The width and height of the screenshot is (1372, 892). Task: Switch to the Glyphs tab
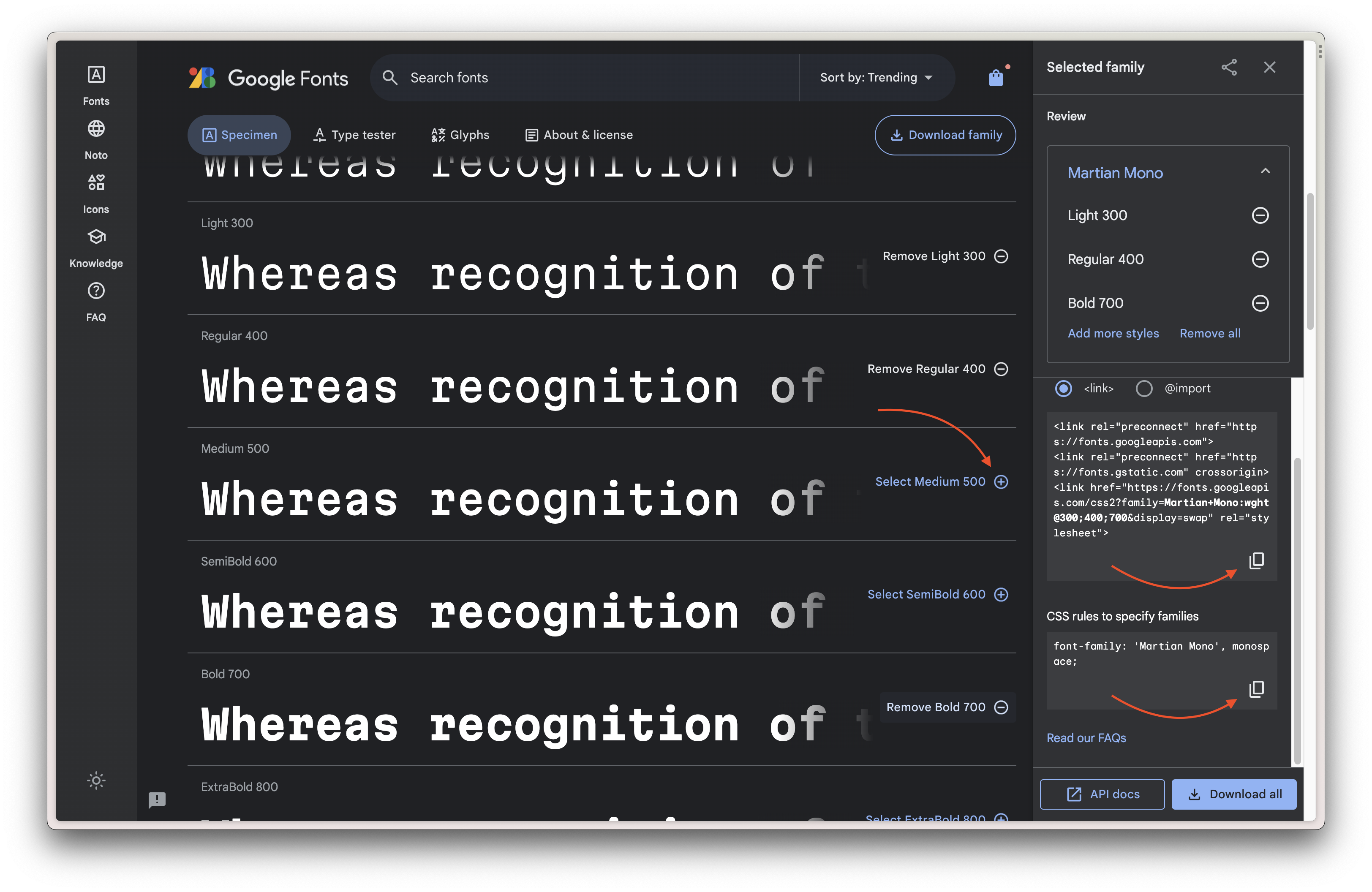(x=460, y=135)
